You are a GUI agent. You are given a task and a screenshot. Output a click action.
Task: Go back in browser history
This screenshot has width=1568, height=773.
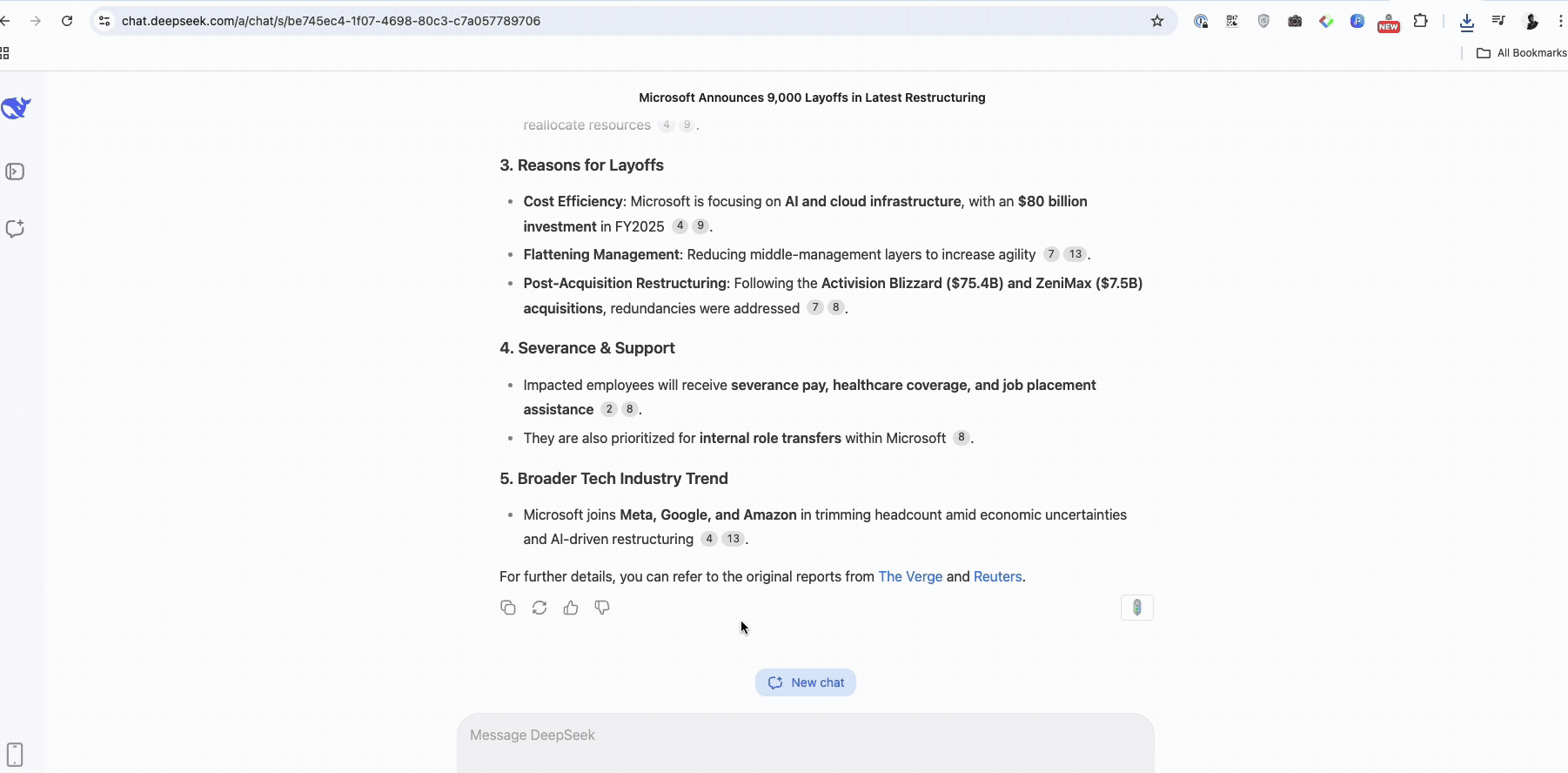5,21
